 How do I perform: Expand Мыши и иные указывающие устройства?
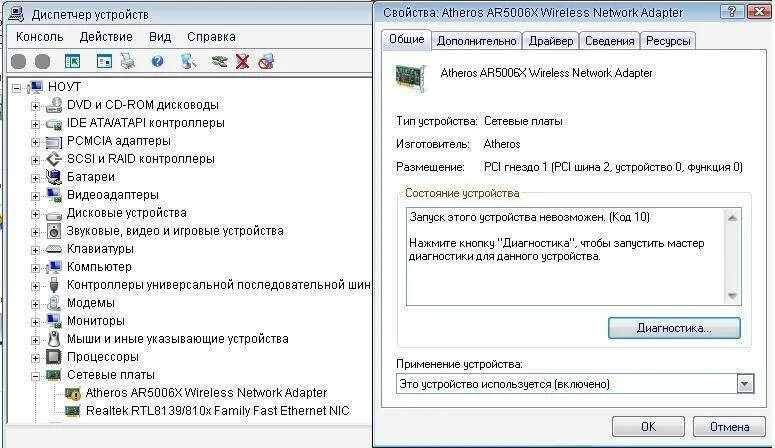(x=35, y=340)
